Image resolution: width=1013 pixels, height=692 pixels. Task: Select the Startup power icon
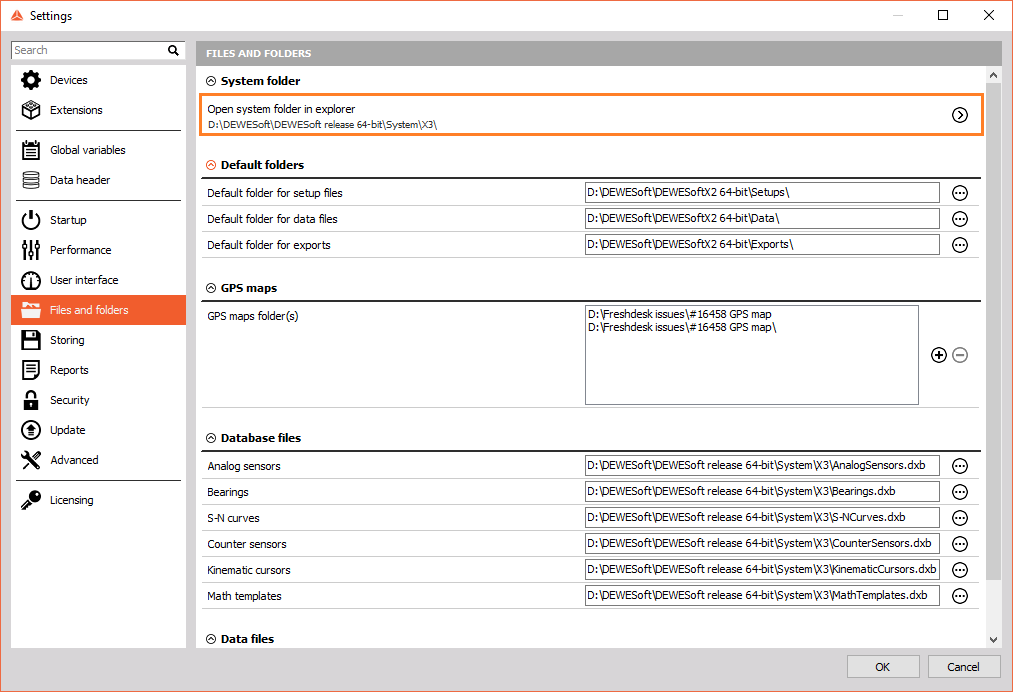coord(31,220)
